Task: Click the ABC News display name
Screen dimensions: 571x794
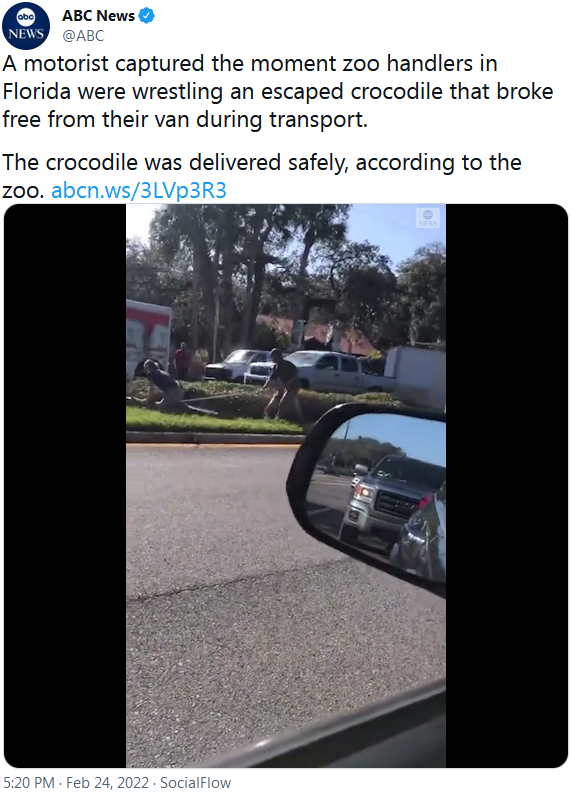Action: tap(98, 16)
